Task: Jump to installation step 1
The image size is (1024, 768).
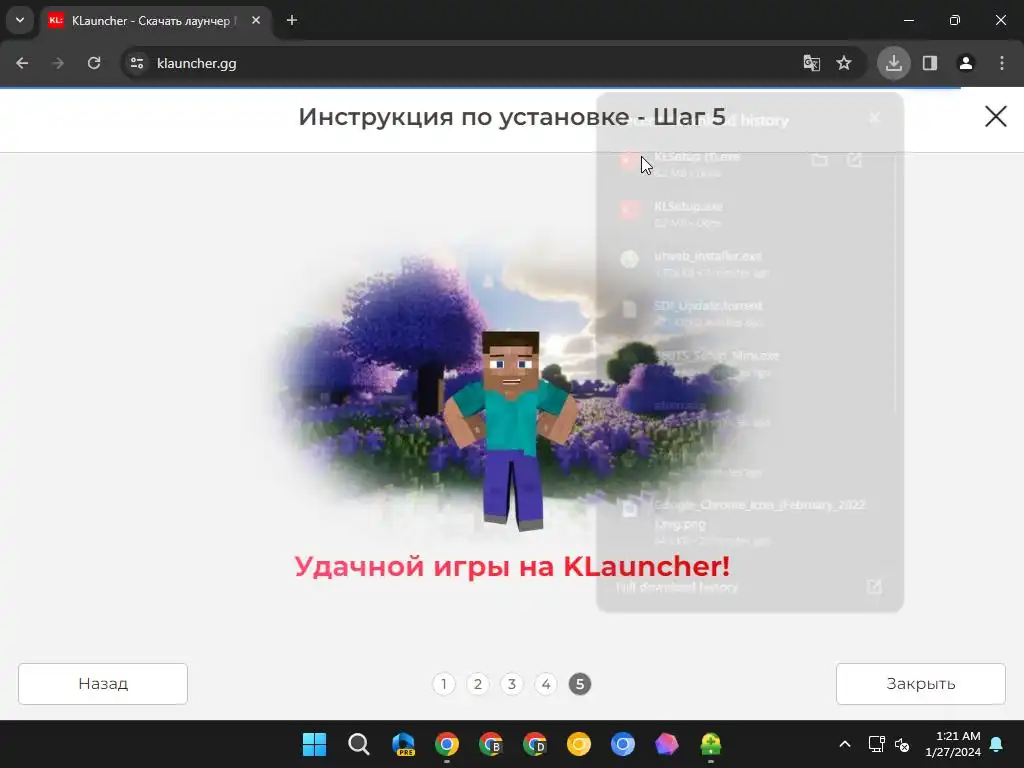Action: (x=444, y=684)
